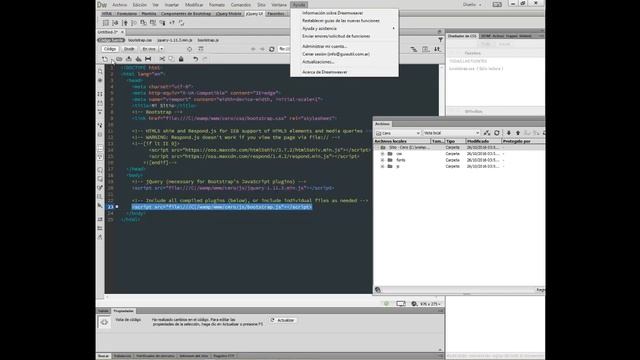Click the padlock icon in standard toolbar
The height and width of the screenshot is (360, 640).
[181, 59]
